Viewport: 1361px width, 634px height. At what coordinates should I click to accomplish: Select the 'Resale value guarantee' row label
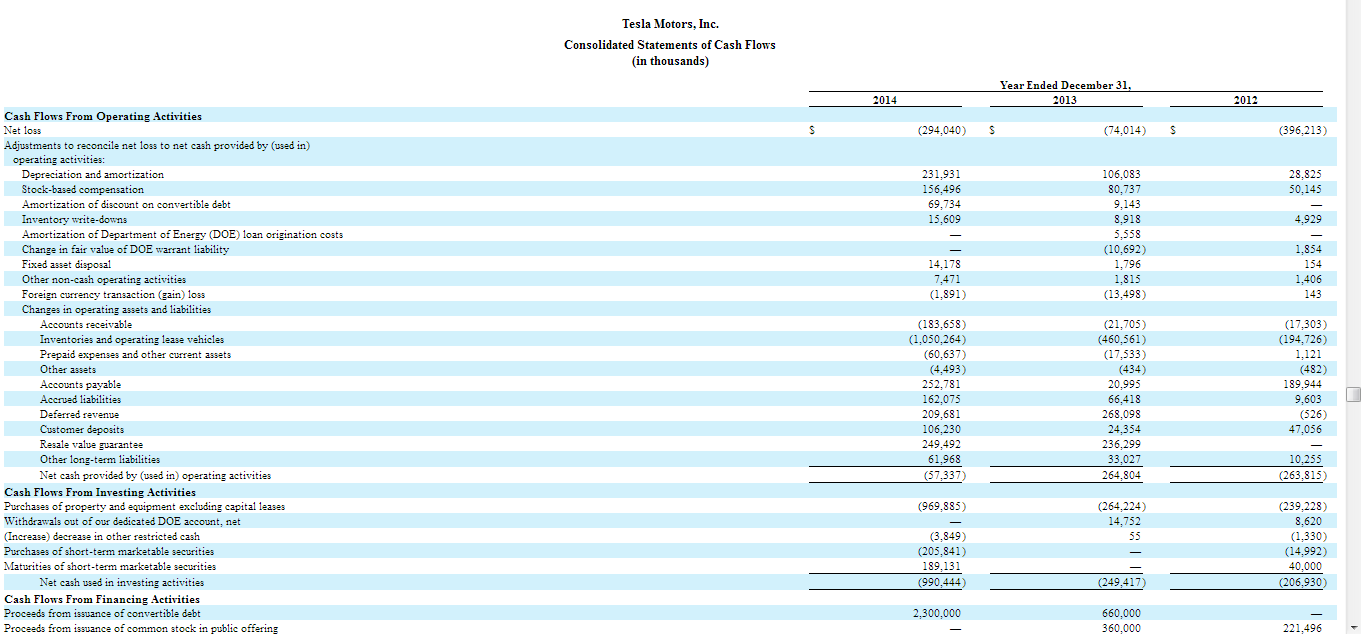pos(91,444)
